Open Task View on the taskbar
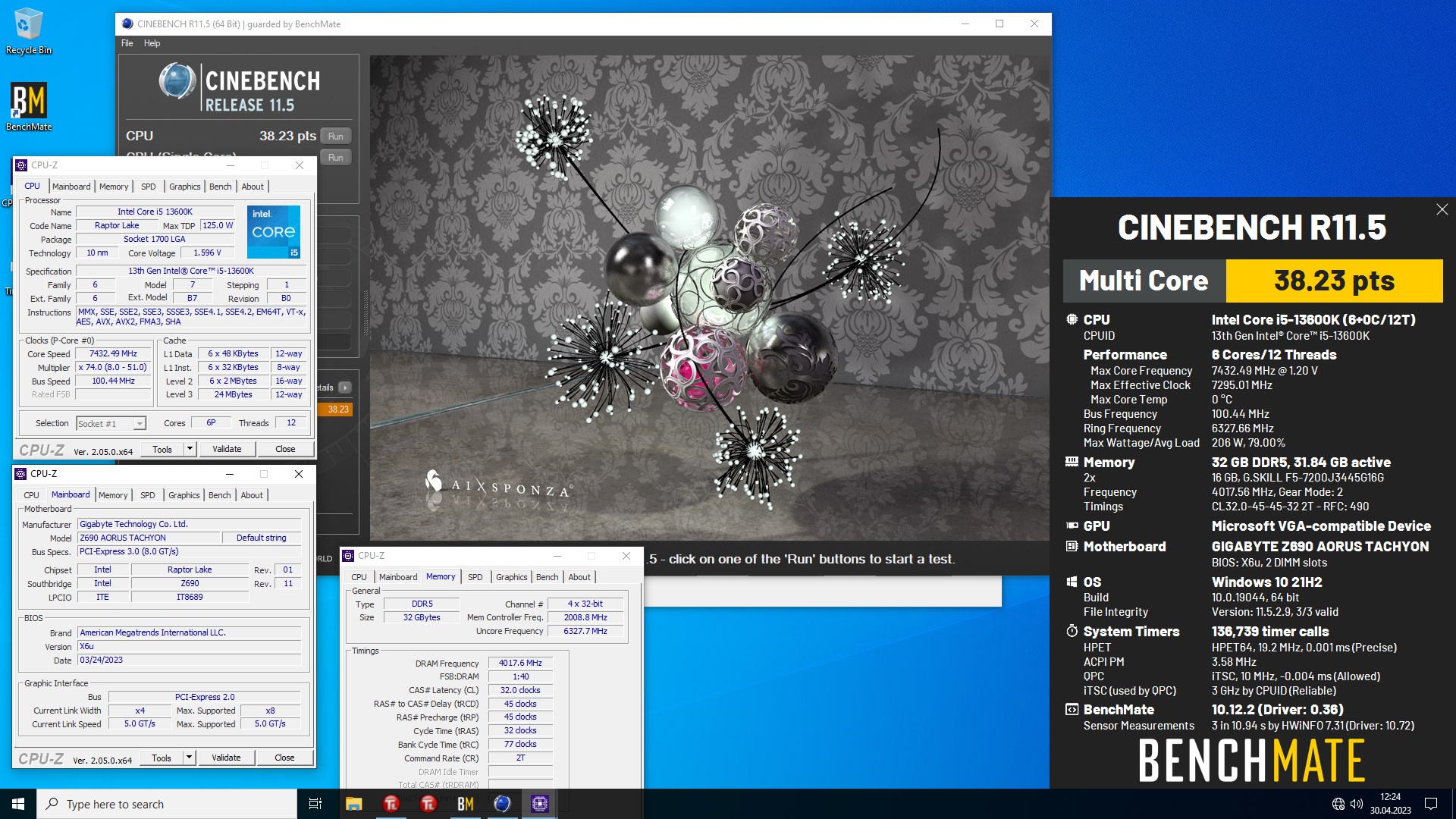1456x819 pixels. 315,804
